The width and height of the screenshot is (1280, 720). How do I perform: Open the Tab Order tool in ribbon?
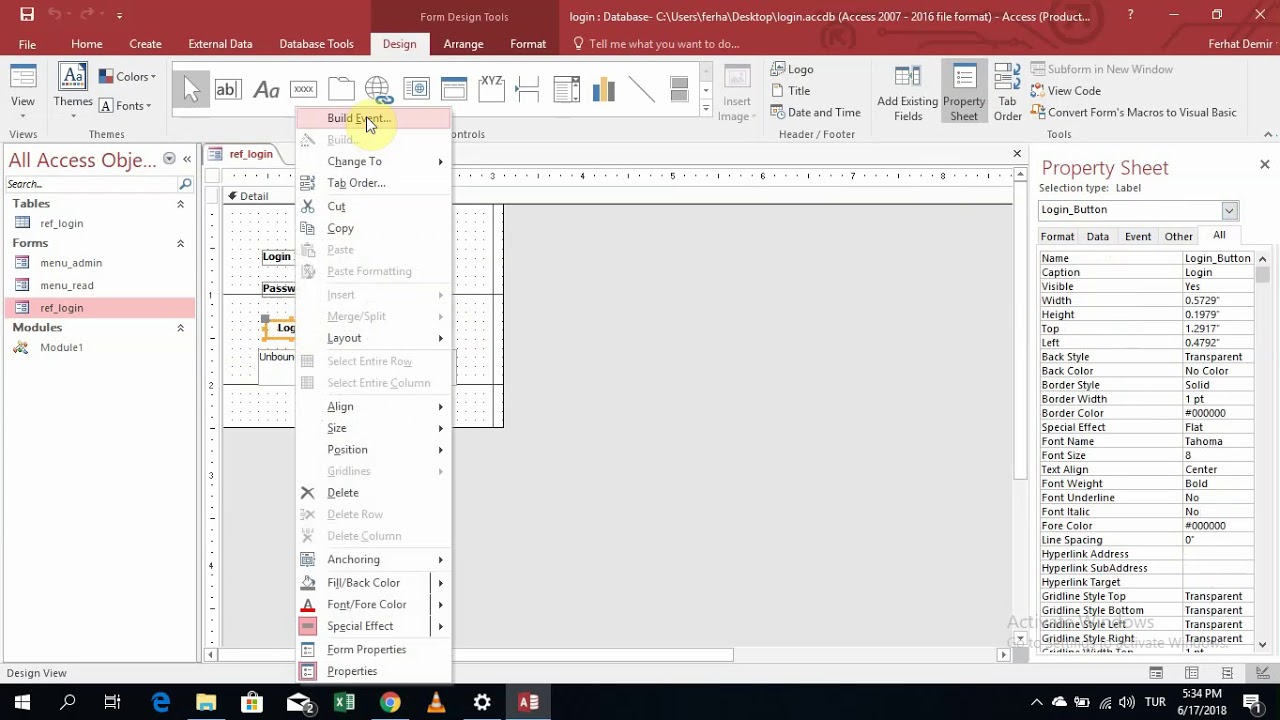point(1007,93)
